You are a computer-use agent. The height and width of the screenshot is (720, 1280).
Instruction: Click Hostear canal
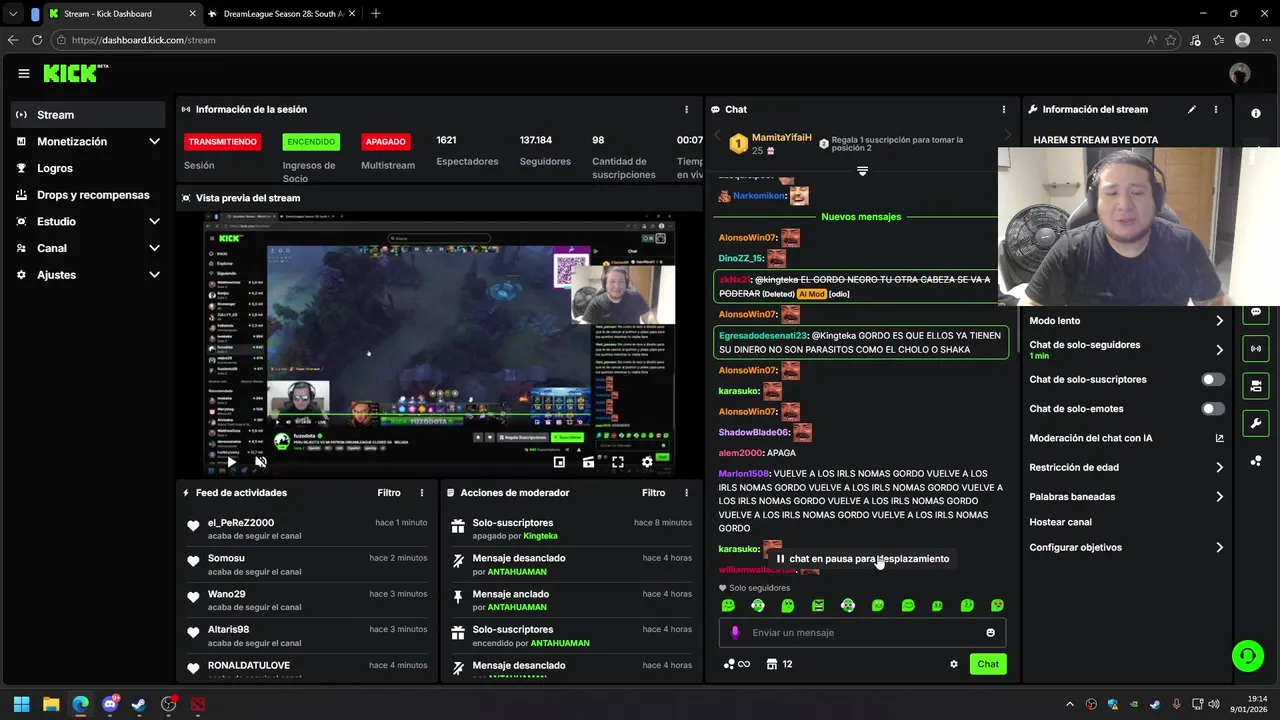(1060, 522)
